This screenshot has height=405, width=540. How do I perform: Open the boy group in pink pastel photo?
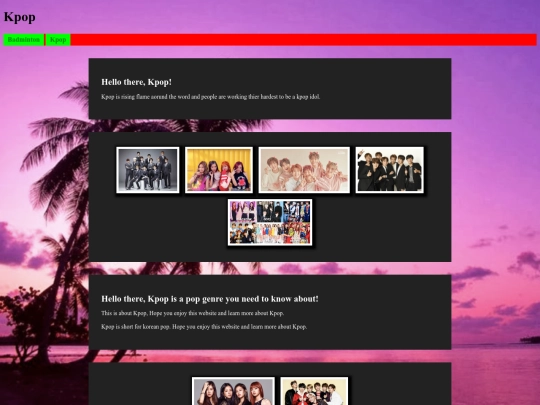pos(304,170)
